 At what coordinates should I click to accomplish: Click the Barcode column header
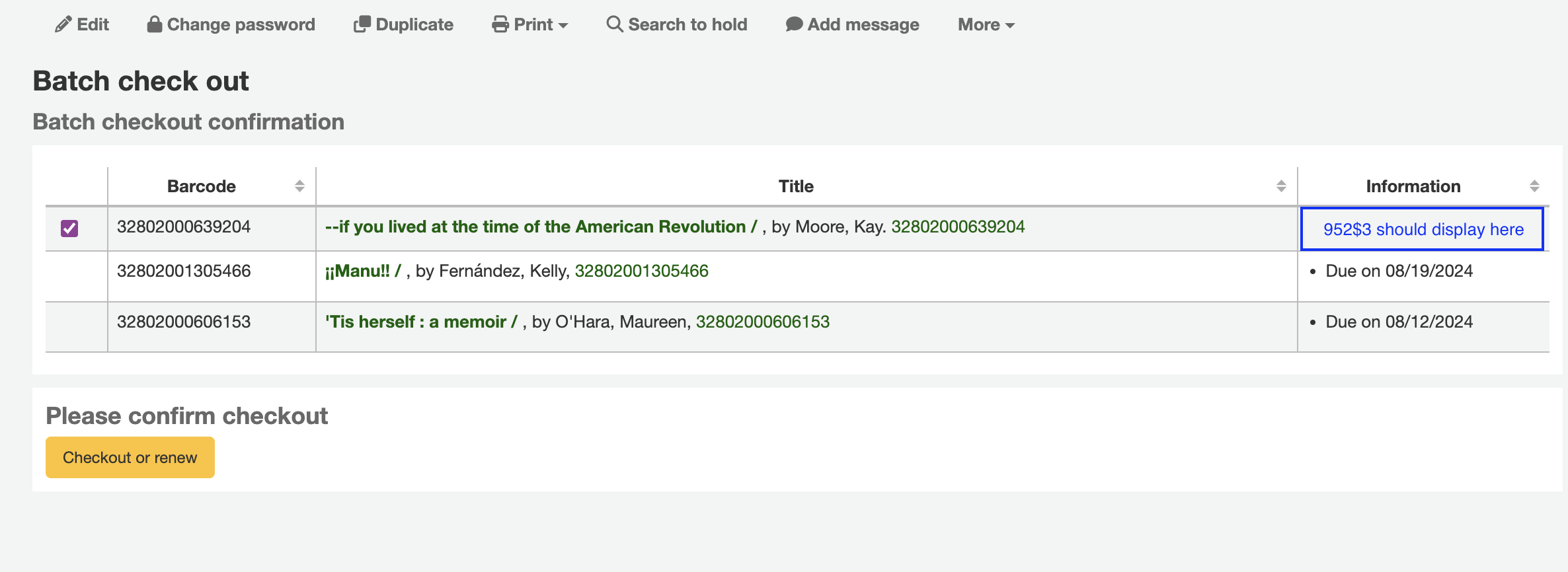(x=201, y=186)
